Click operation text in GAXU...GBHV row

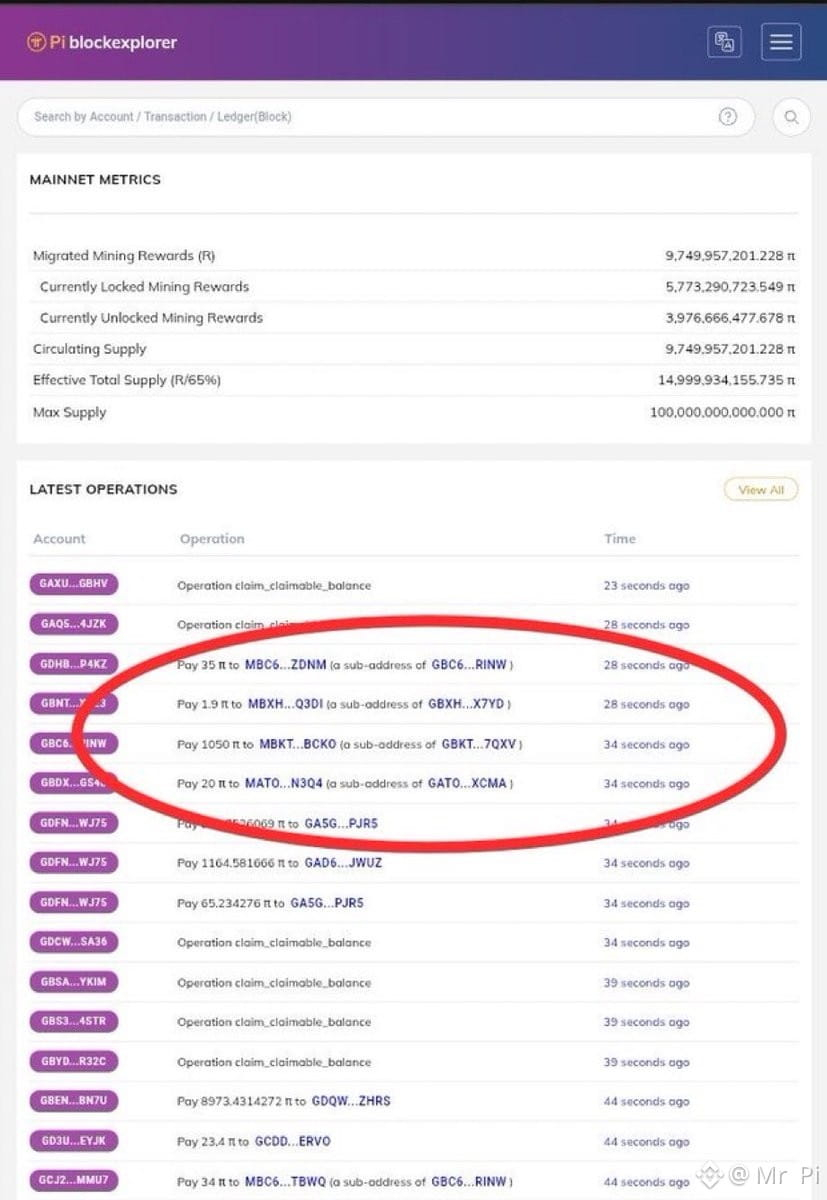pyautogui.click(x=274, y=586)
